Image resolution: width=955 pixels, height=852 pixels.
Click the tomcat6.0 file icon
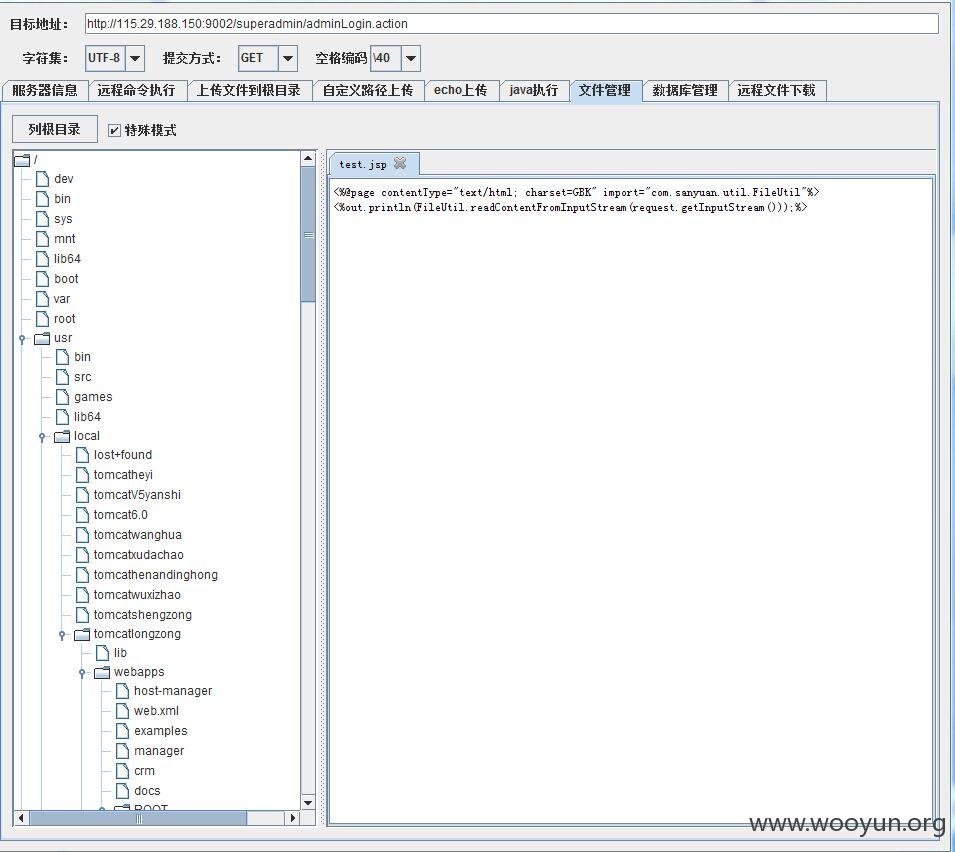[x=82, y=515]
